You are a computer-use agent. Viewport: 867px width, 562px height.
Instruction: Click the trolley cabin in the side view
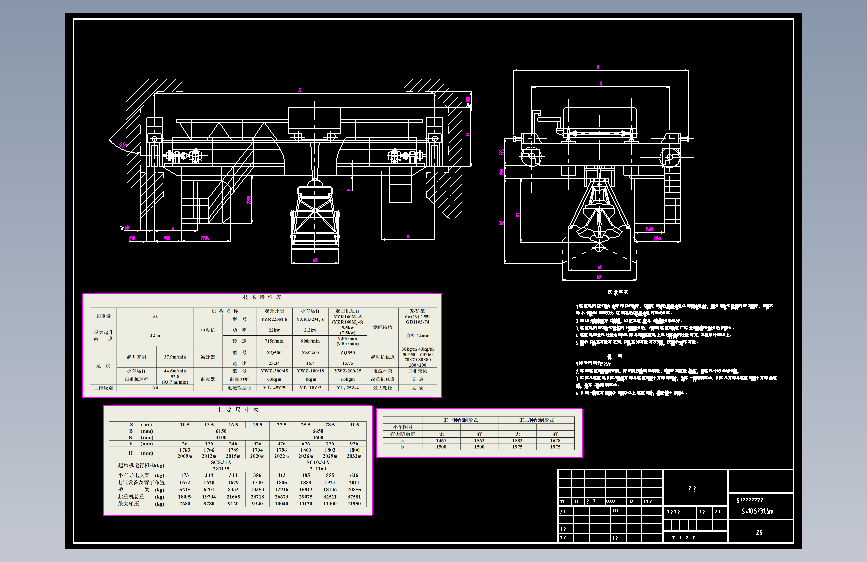point(599,121)
